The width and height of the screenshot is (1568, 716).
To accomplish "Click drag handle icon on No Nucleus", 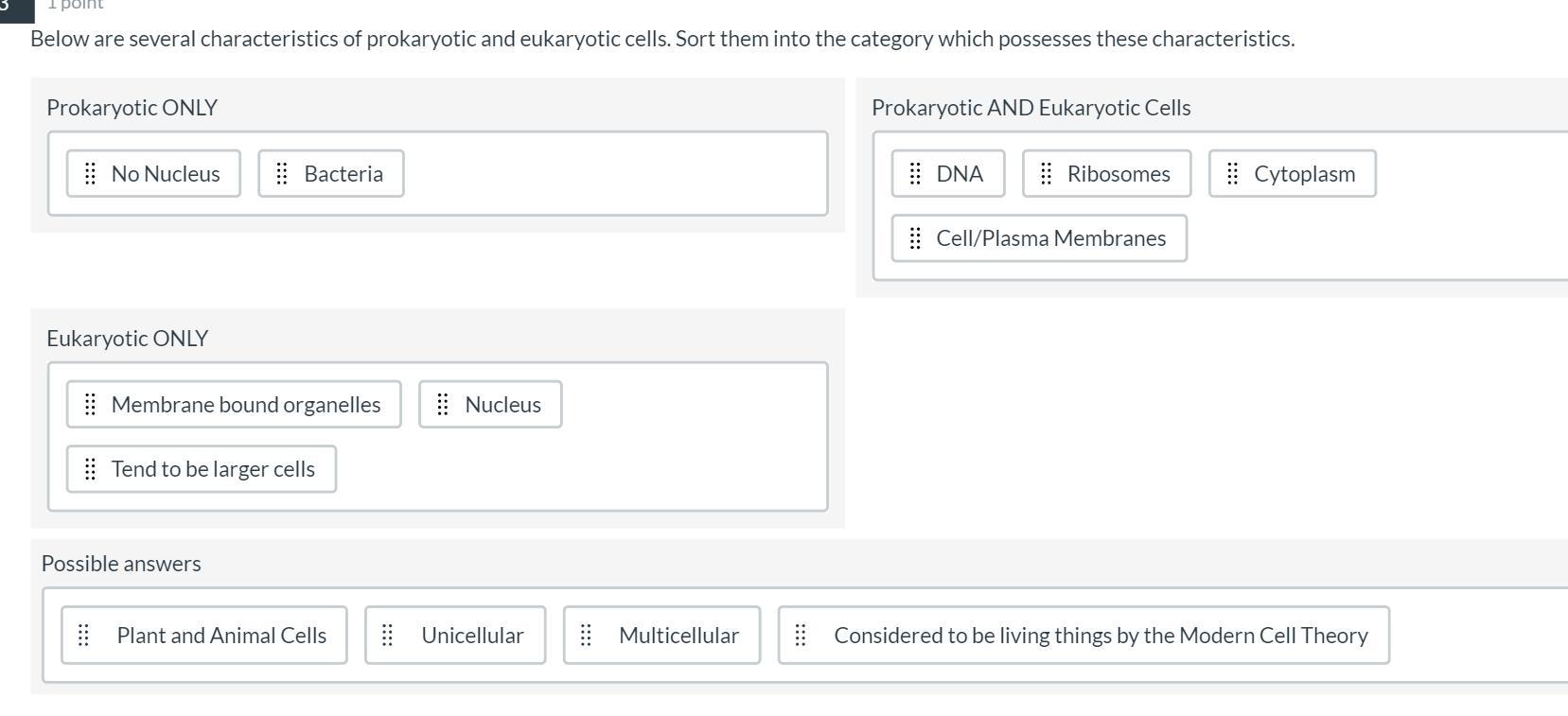I will [x=90, y=174].
